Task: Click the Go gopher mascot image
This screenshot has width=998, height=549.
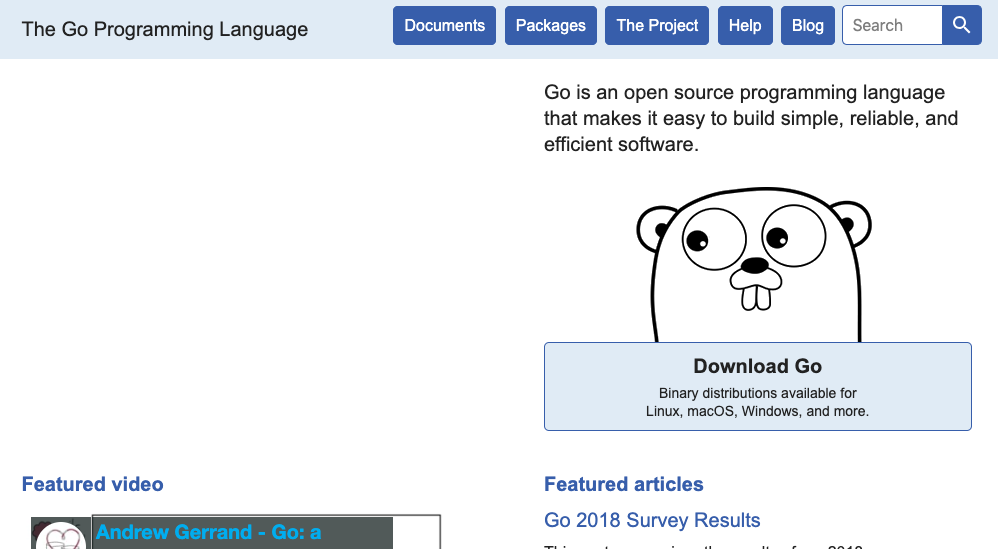Action: click(x=754, y=265)
